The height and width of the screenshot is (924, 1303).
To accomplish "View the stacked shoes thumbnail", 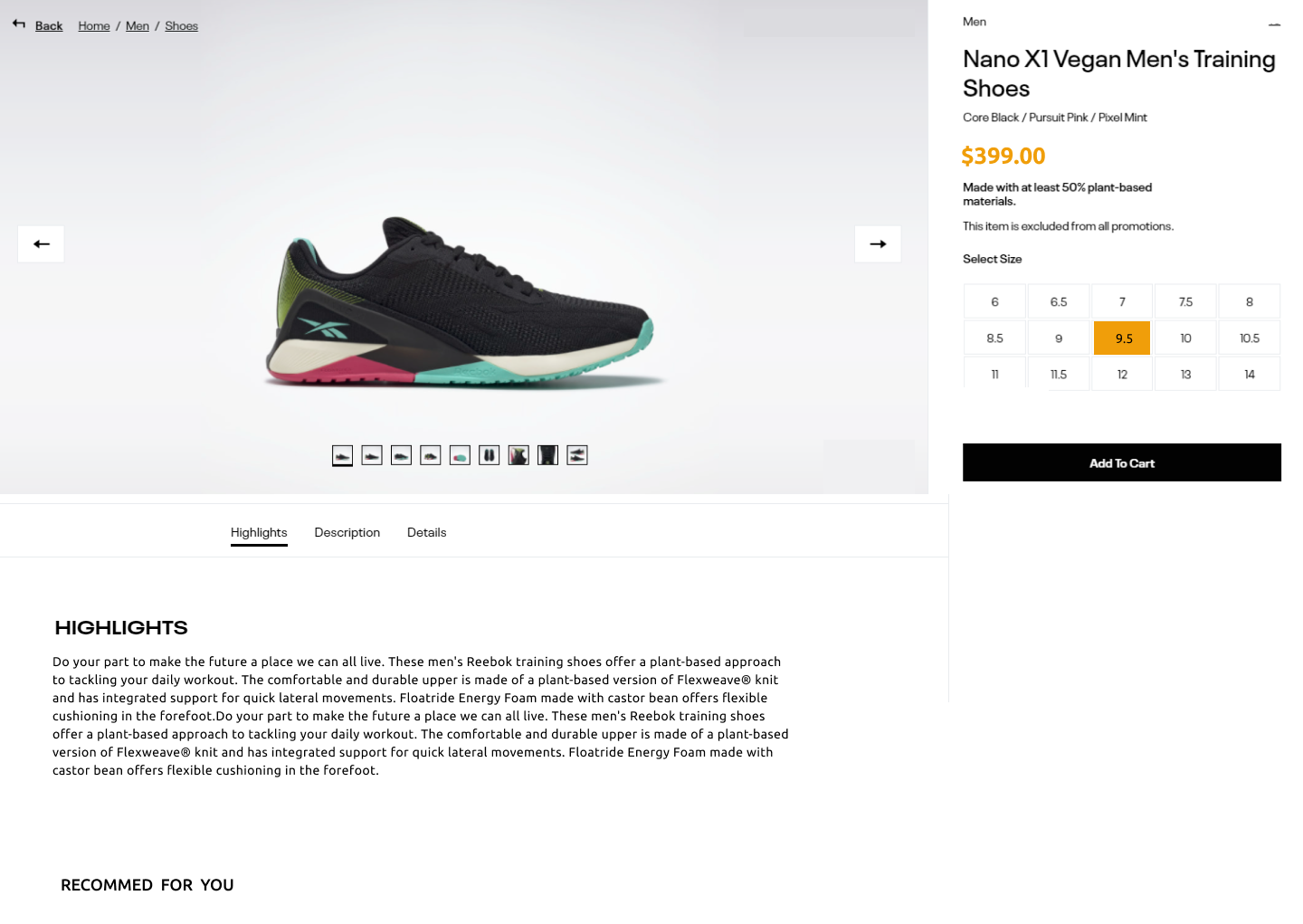I will click(577, 455).
